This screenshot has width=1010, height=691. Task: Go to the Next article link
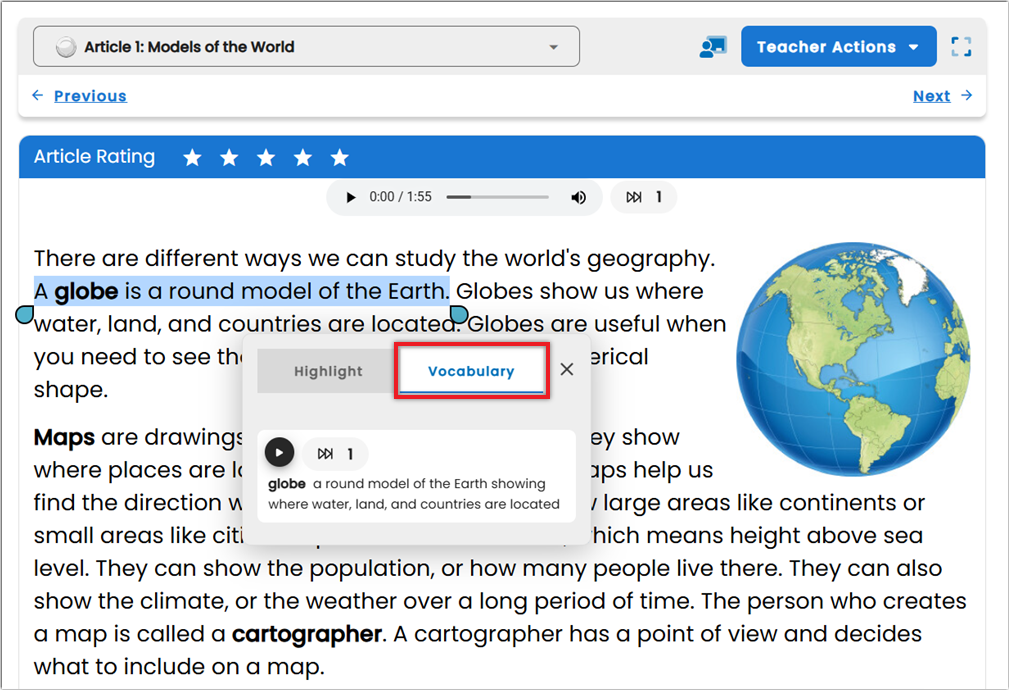931,96
